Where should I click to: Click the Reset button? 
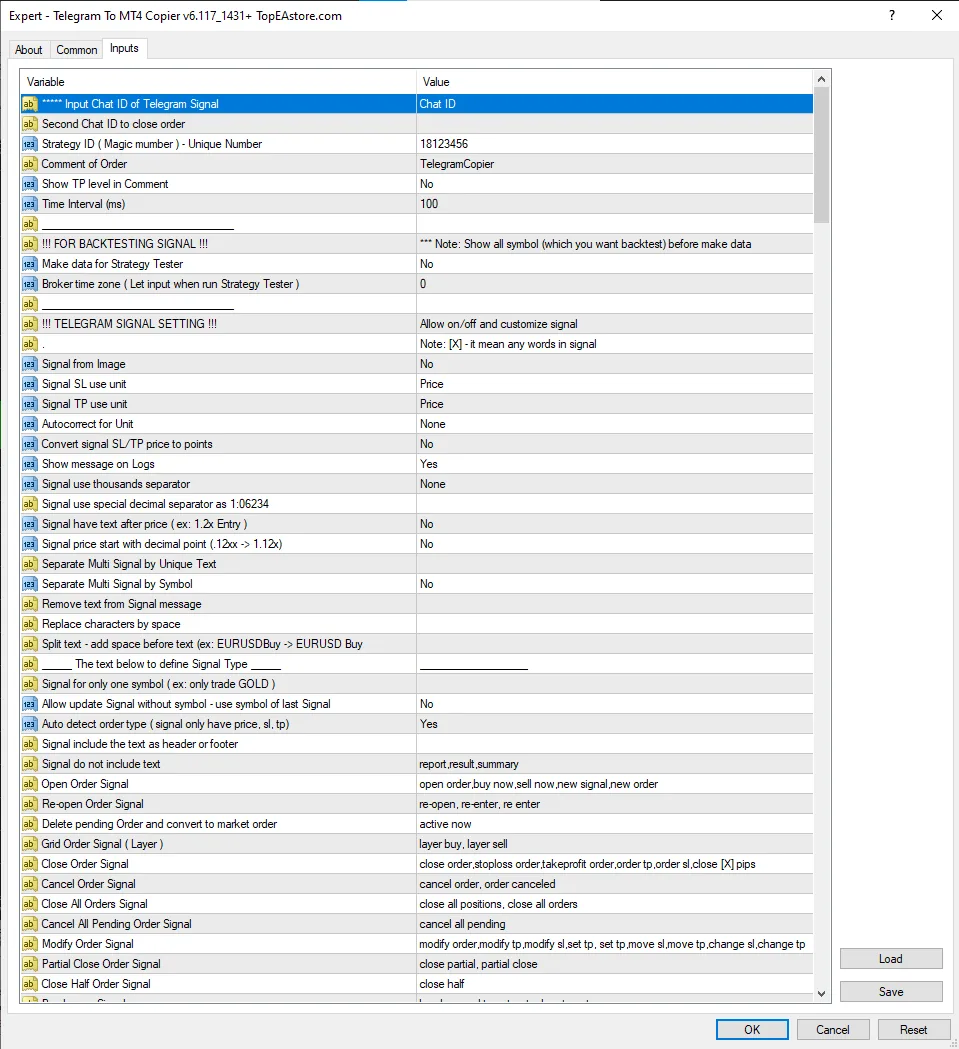coord(913,1029)
